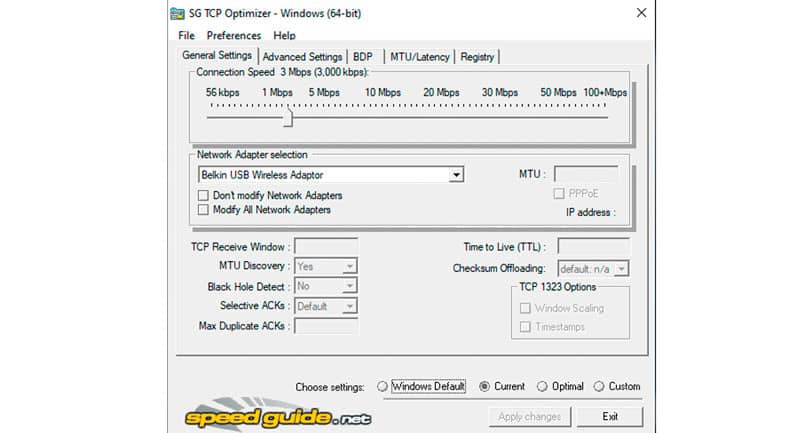Viewport: 806px width, 433px height.
Task: Switch to the General Settings tab
Action: click(217, 56)
